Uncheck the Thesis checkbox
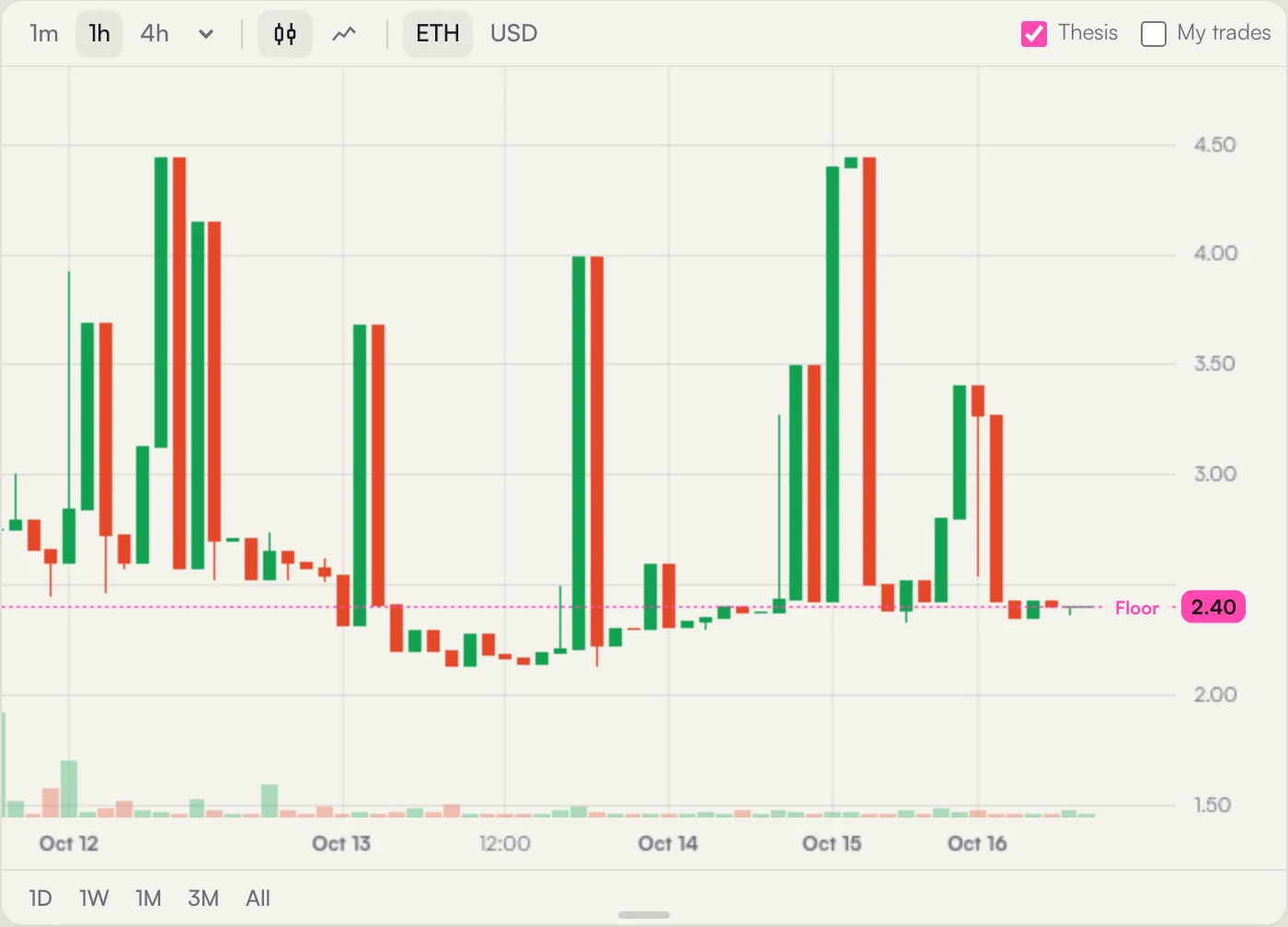Viewport: 1288px width, 927px height. (x=1034, y=34)
